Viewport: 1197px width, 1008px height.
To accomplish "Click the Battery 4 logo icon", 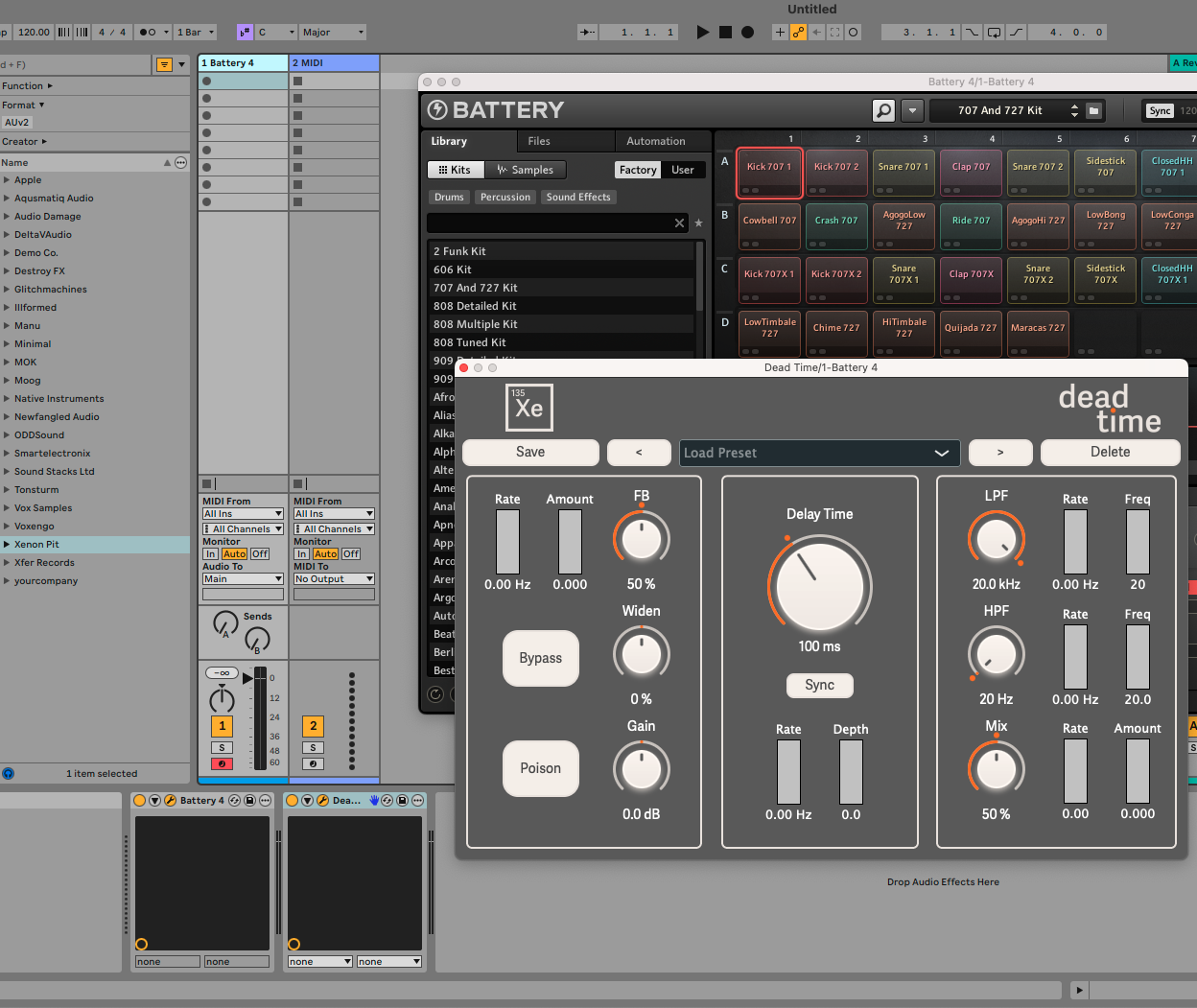I will 437,110.
